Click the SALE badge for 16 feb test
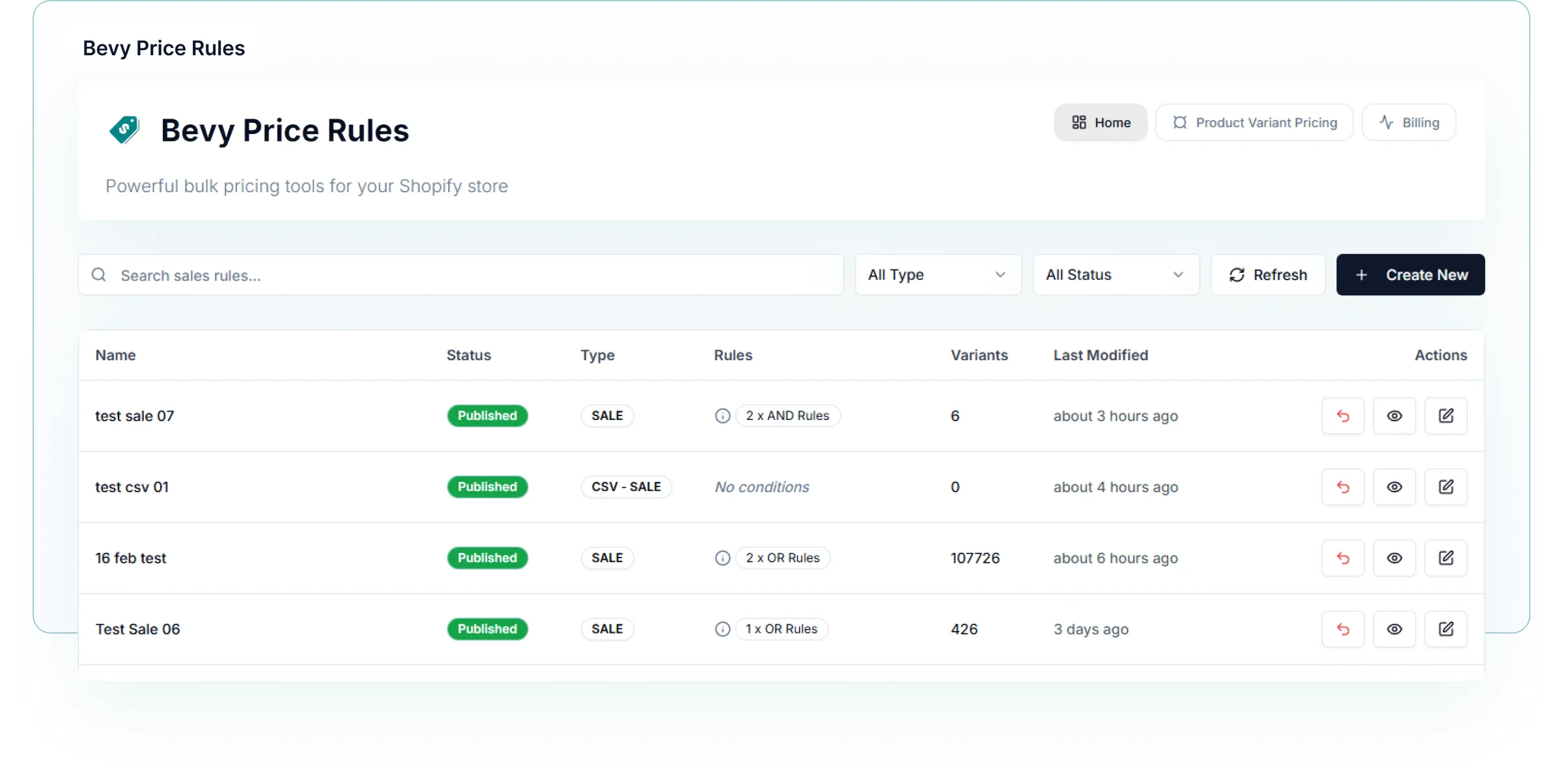 [x=607, y=557]
